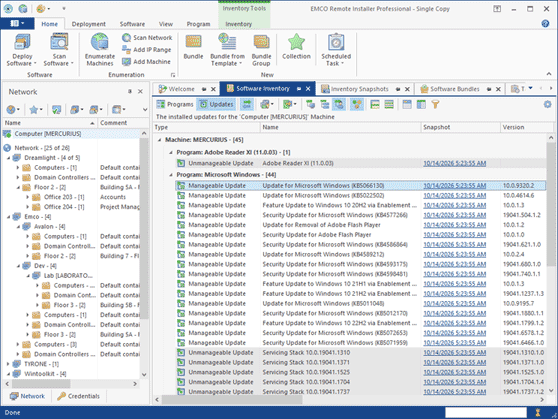Switch to the Network panel tab
558x419 pixels.
click(x=27, y=396)
